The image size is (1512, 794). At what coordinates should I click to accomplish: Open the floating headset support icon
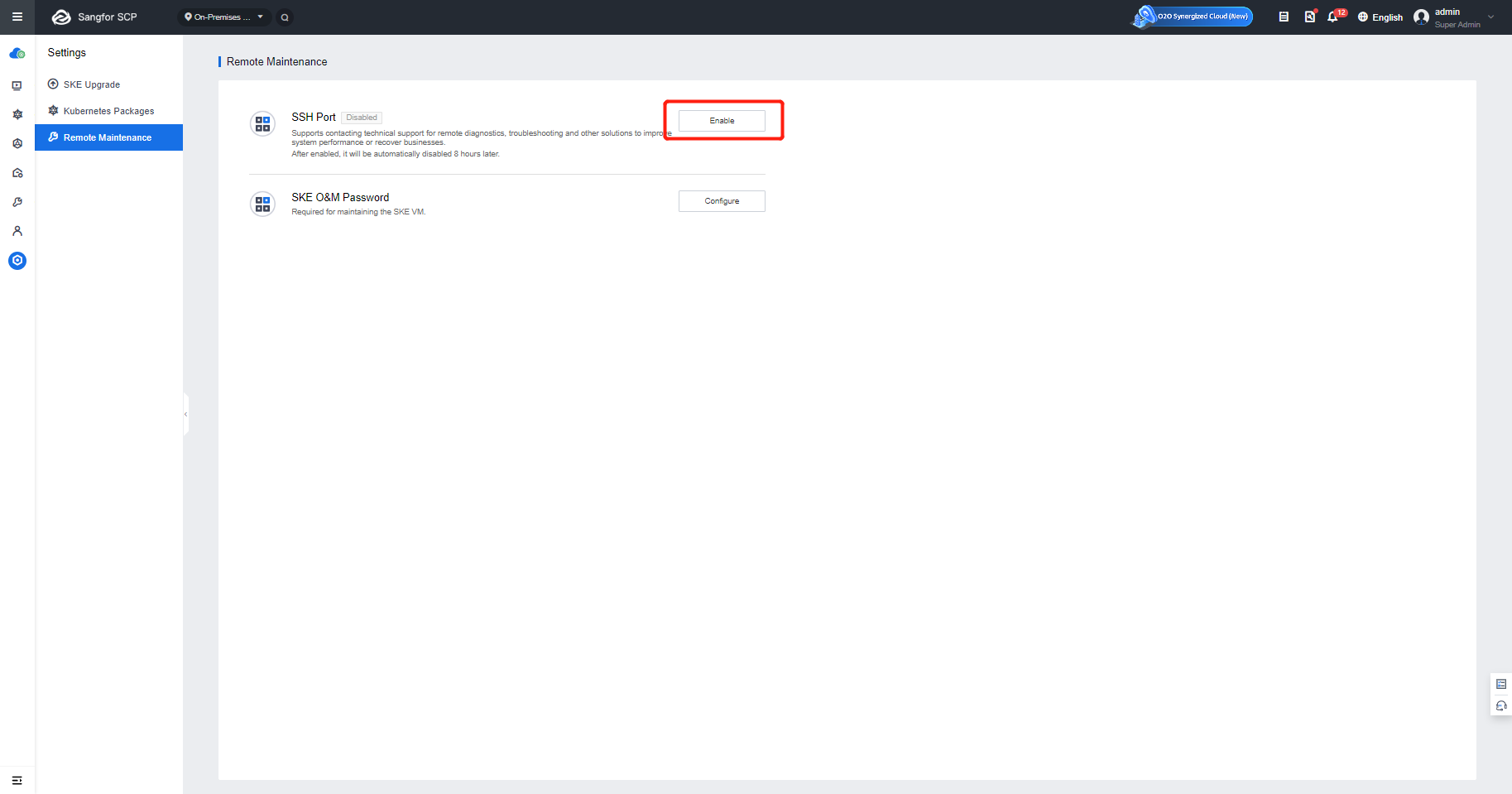click(x=1501, y=705)
